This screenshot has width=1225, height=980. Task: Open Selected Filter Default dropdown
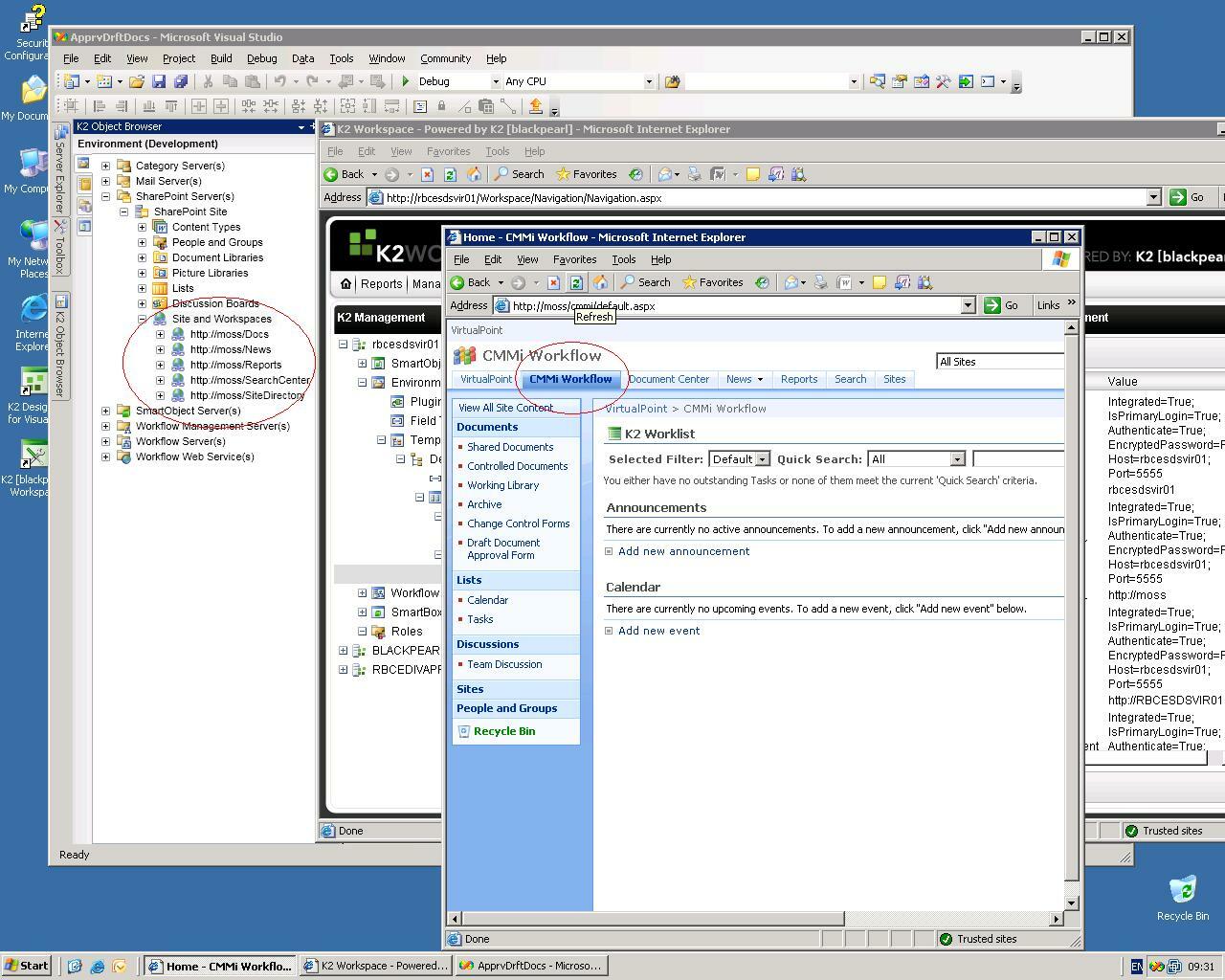point(762,459)
